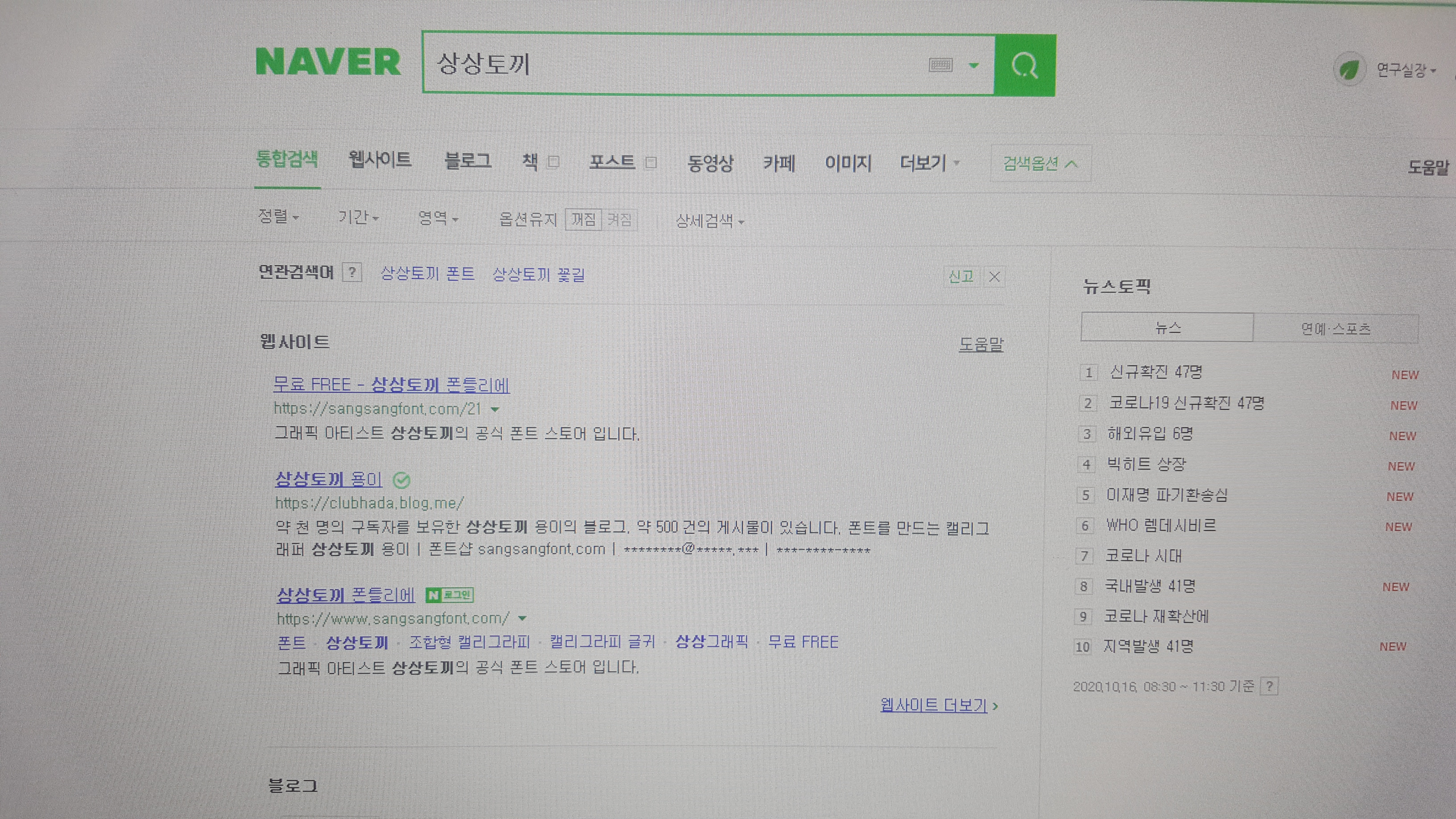Viewport: 1456px width, 819px height.
Task: Set 옵션유지 toggle to 켜짐
Action: [620, 219]
